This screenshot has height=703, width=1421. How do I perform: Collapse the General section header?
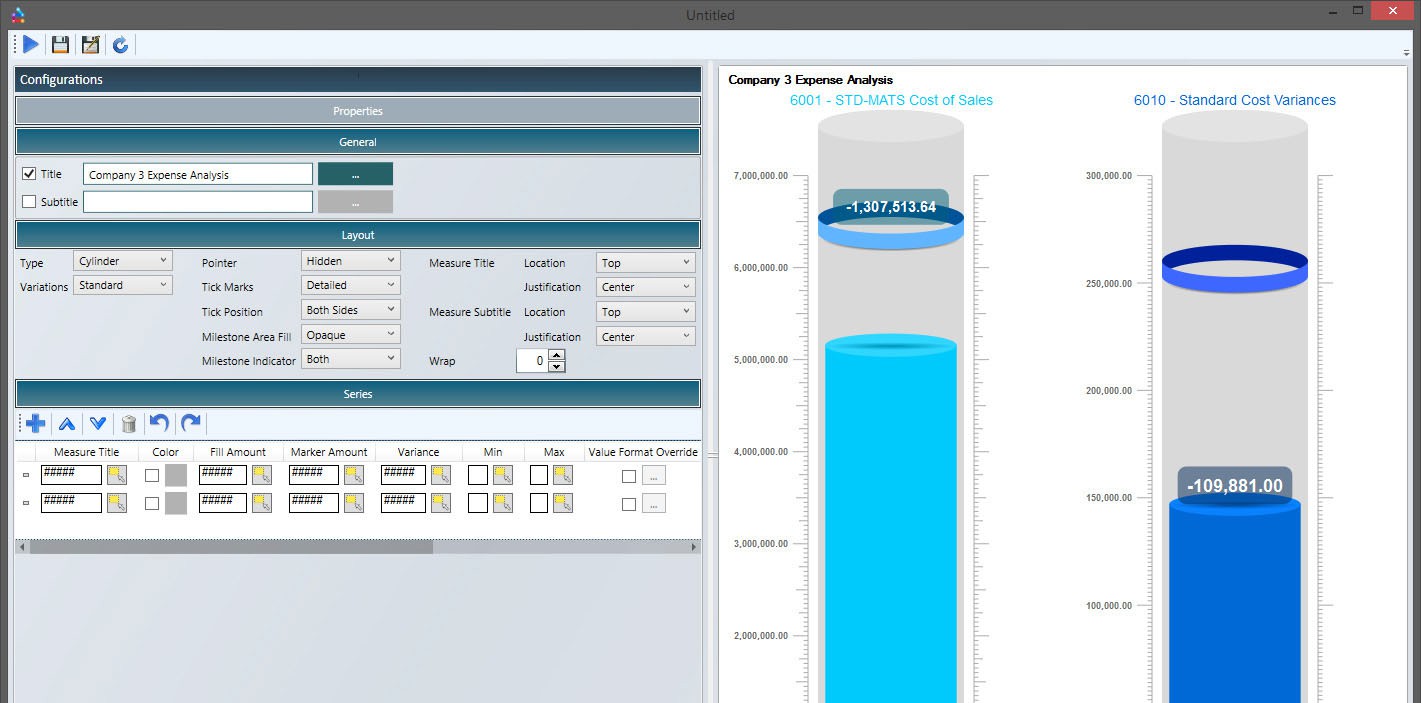(357, 142)
